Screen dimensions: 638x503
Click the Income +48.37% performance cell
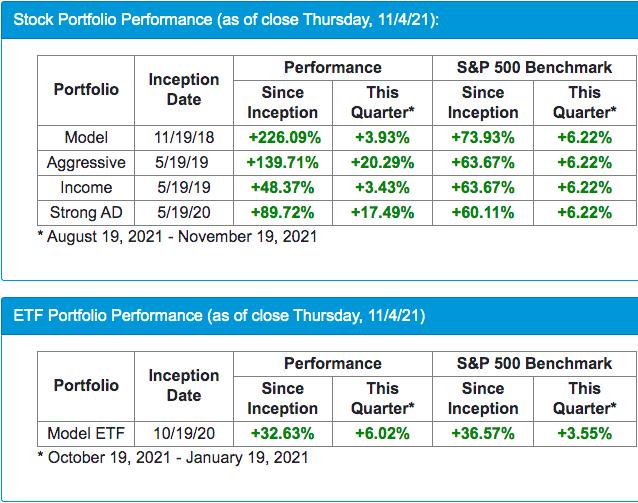coord(282,187)
